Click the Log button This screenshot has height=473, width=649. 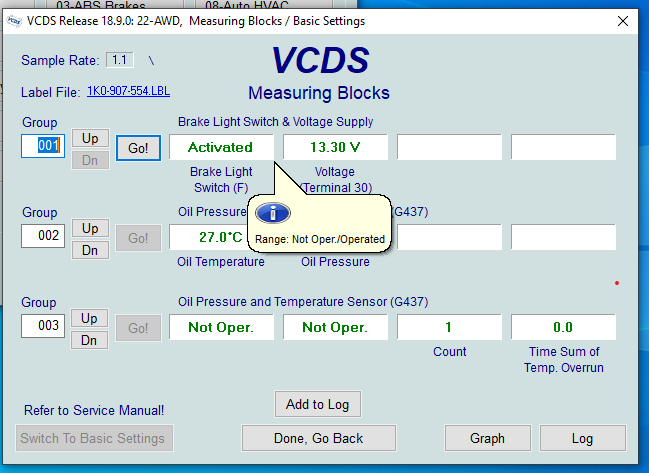(582, 438)
